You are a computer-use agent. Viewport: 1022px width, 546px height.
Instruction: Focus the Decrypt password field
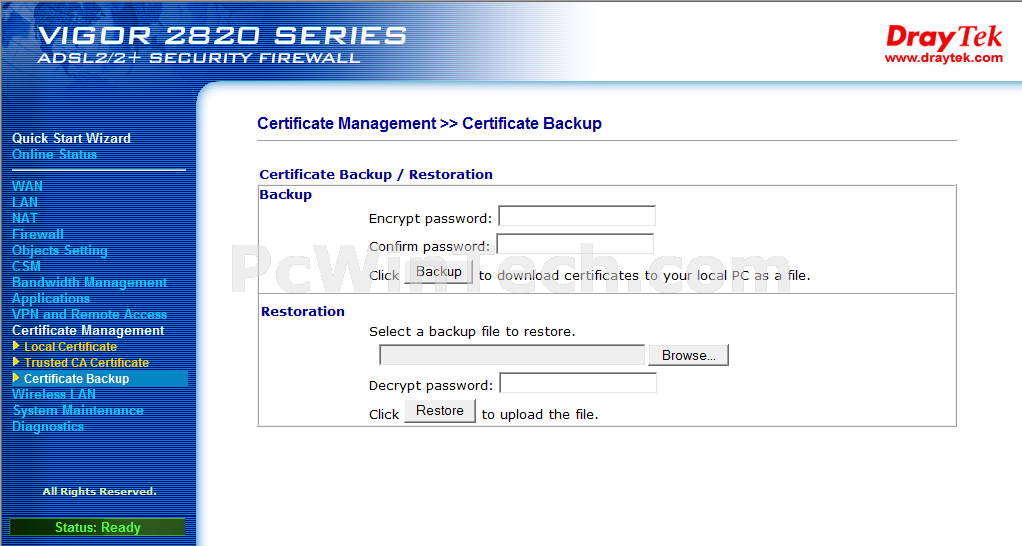[578, 383]
